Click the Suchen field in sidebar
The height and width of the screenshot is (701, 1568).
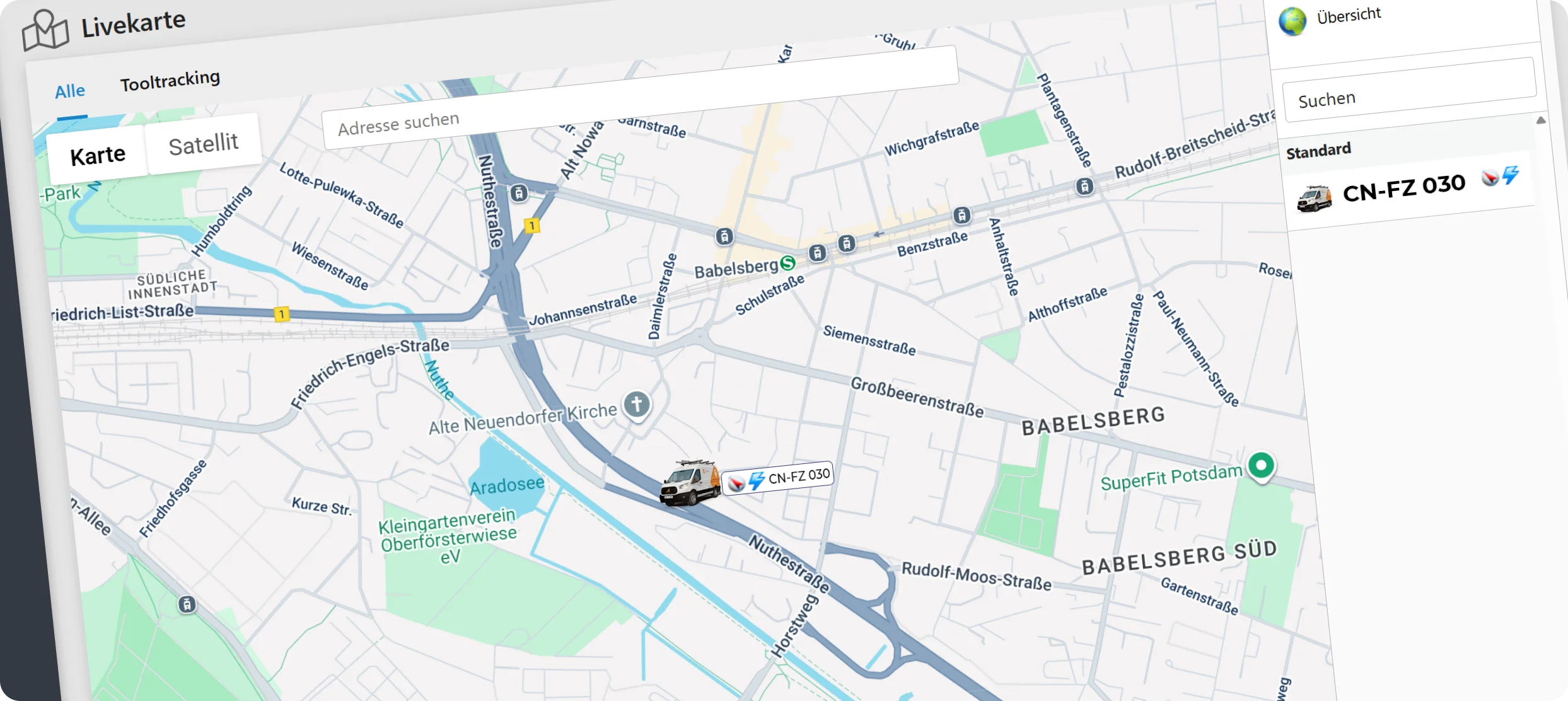point(1409,90)
